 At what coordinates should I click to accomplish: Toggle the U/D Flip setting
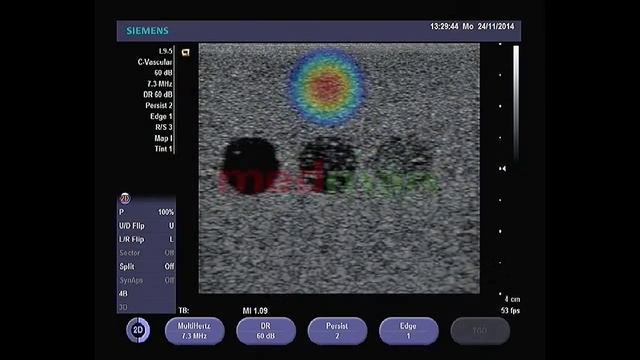click(146, 226)
